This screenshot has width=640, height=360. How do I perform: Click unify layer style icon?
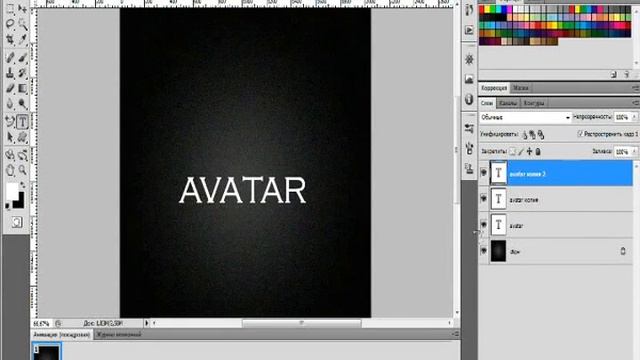click(x=541, y=134)
